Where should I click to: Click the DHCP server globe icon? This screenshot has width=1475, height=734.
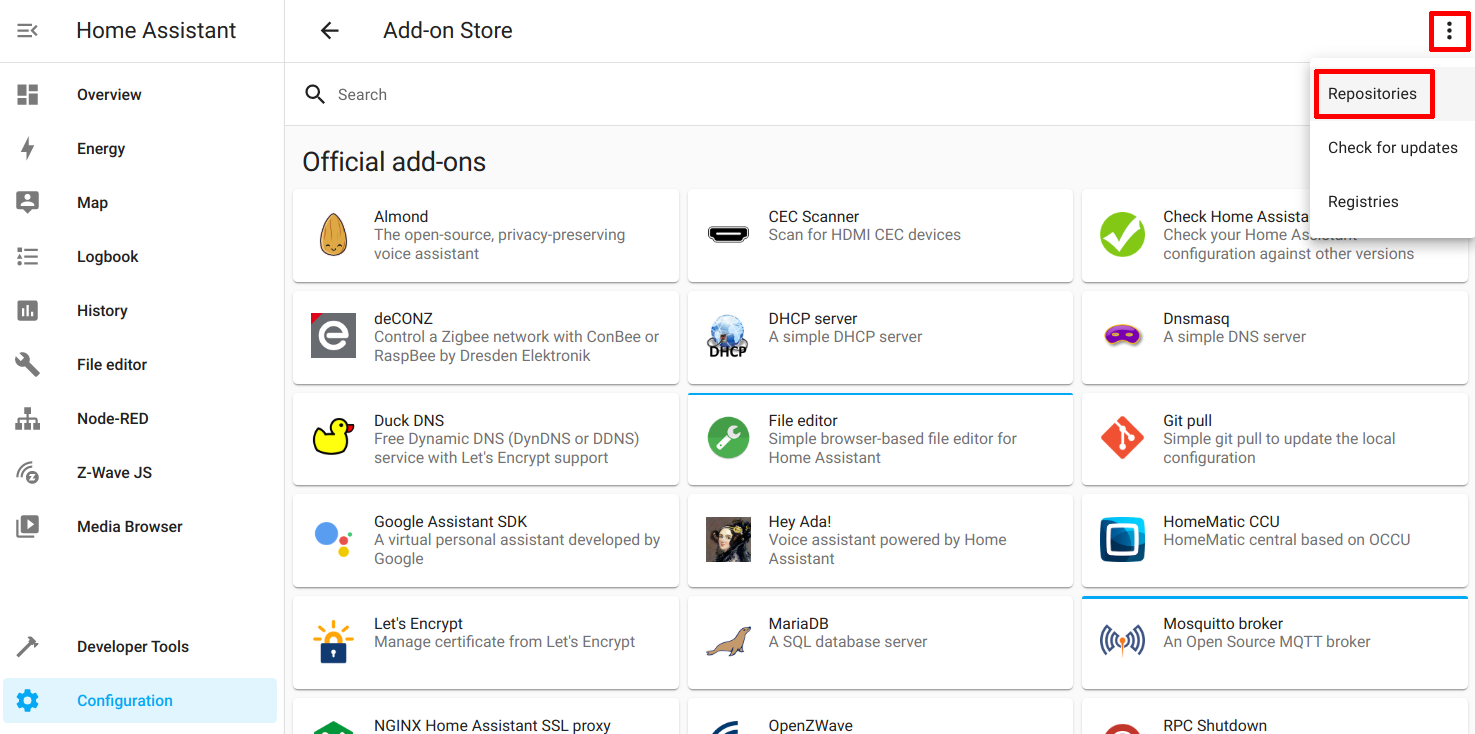(x=728, y=336)
